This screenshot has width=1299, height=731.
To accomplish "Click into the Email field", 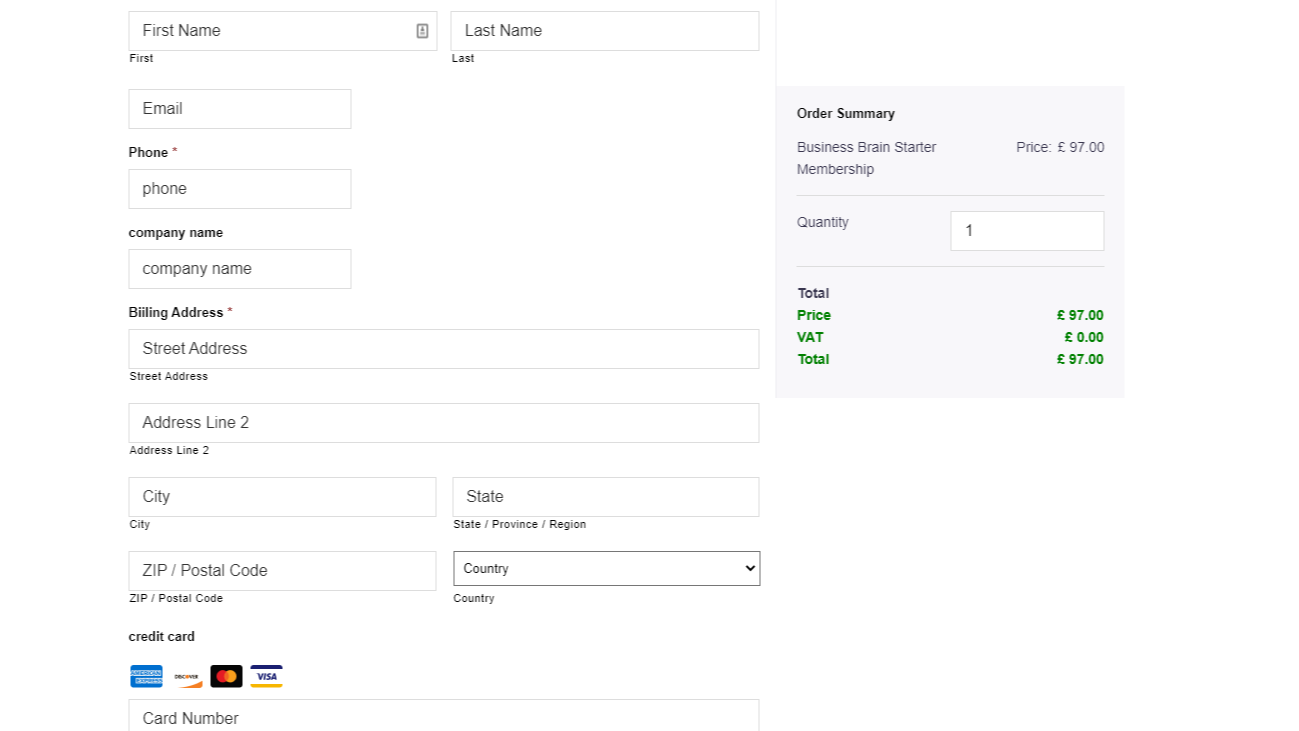I will tap(240, 109).
